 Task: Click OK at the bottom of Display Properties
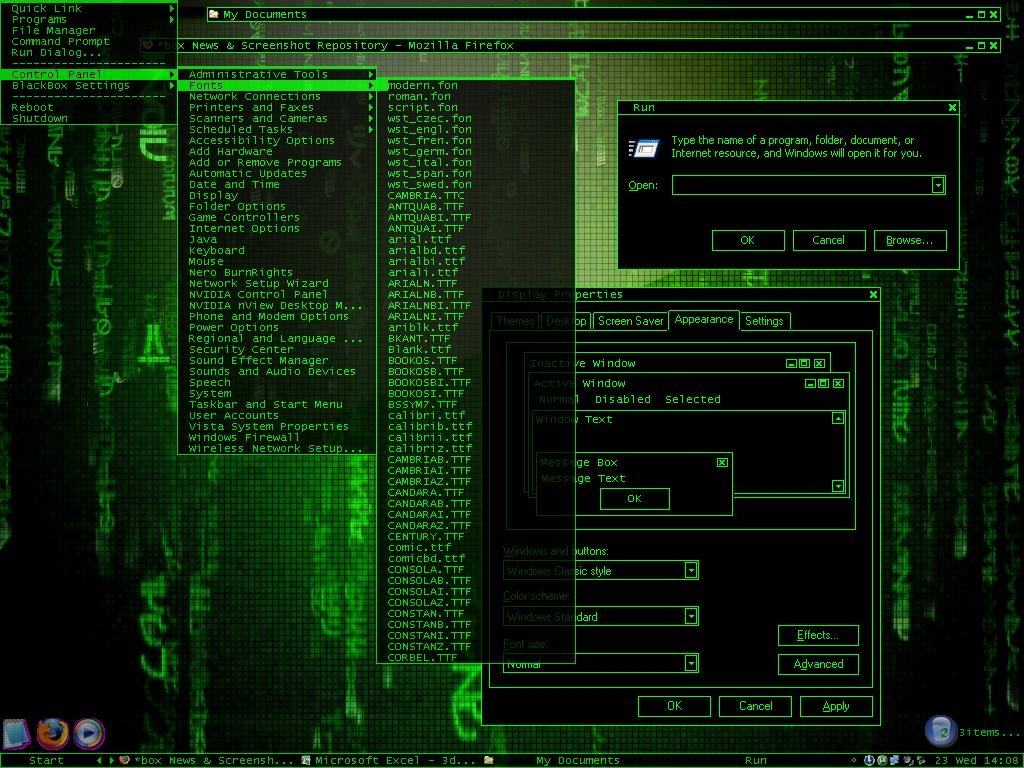(x=674, y=706)
